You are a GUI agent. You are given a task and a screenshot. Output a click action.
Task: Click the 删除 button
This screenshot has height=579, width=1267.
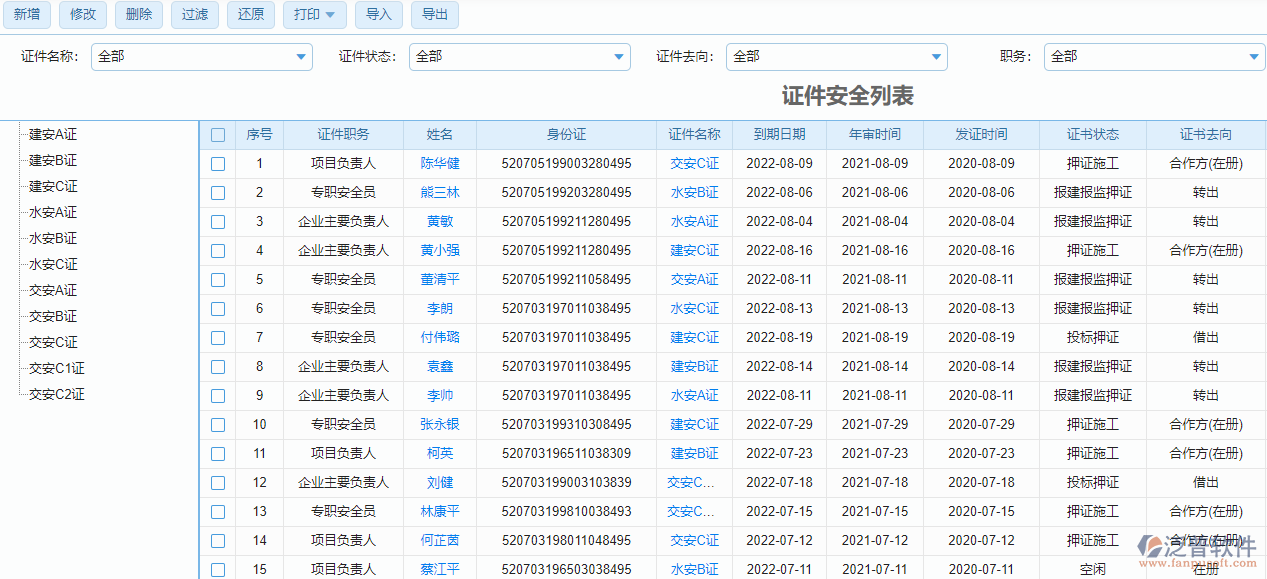(139, 15)
